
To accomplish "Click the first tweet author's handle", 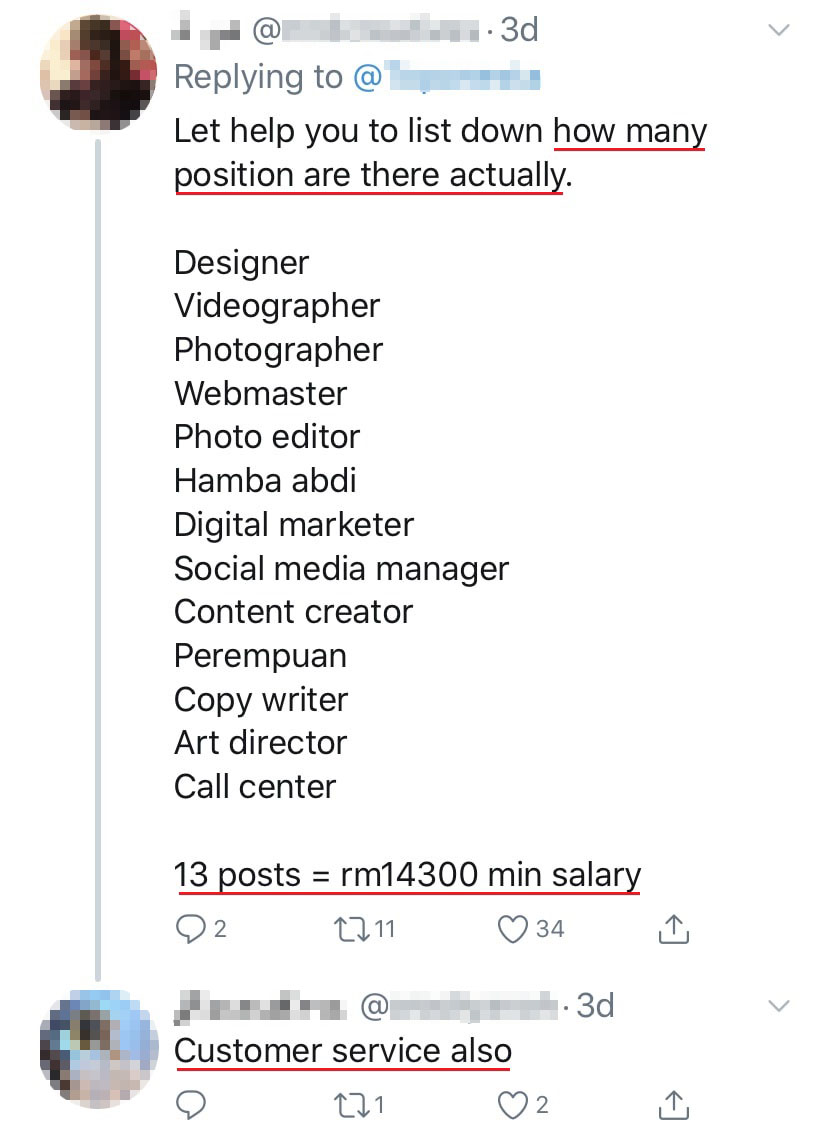I will coord(365,31).
